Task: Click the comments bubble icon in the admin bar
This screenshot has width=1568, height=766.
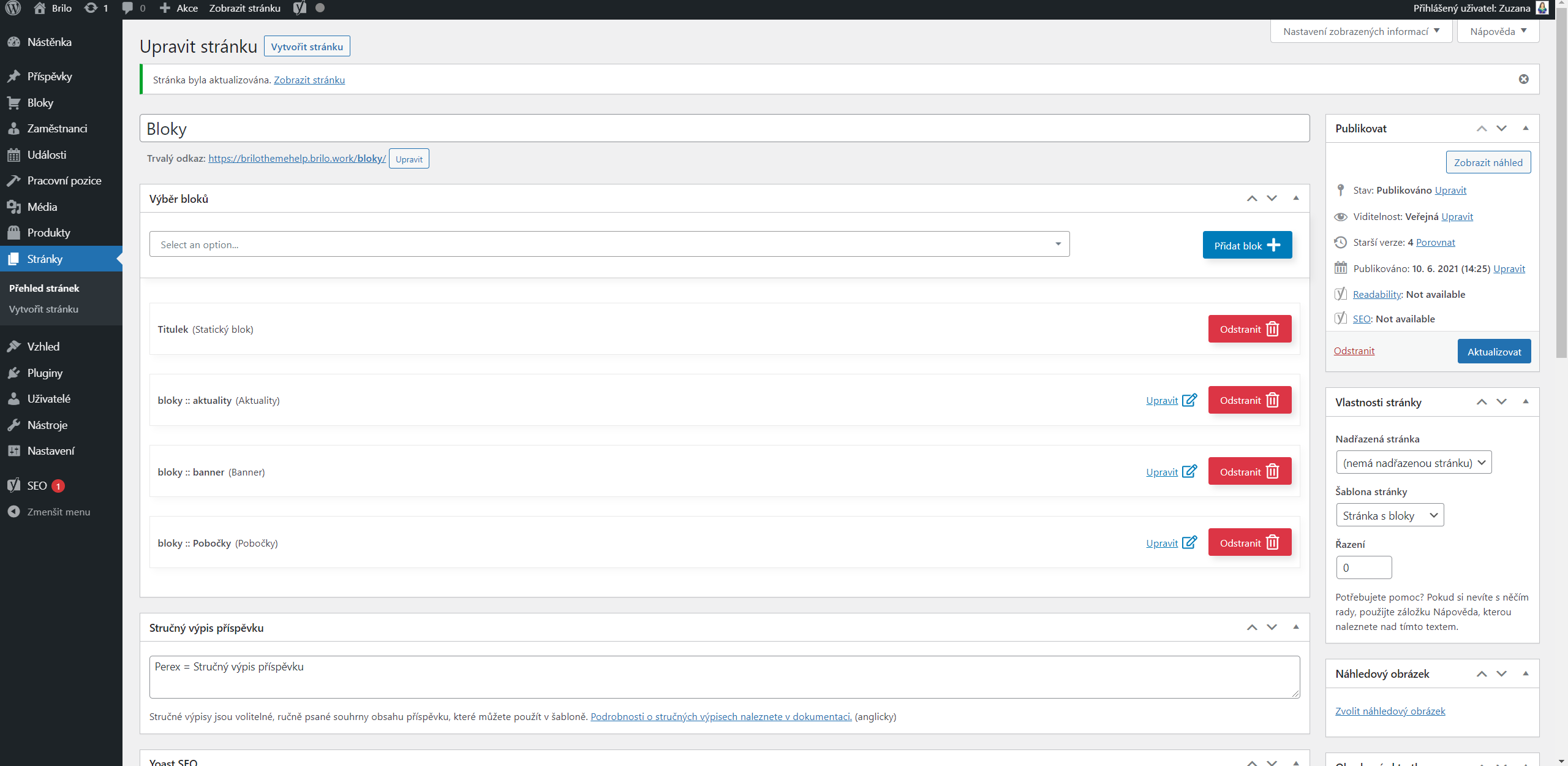Action: [x=127, y=8]
